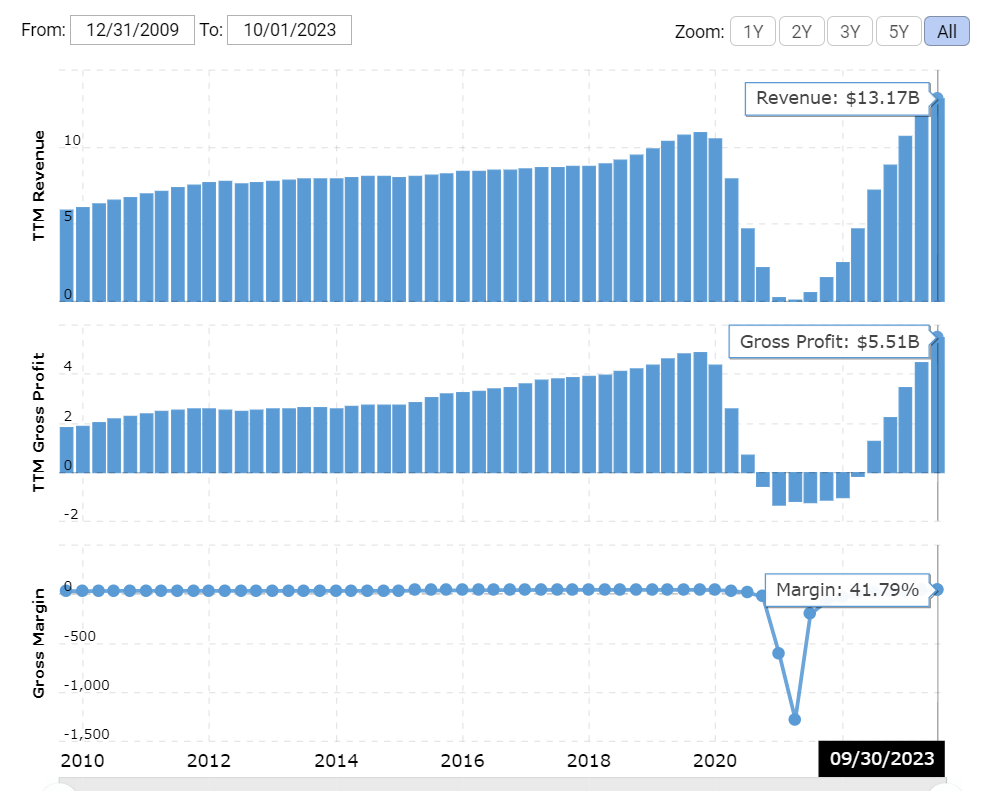The image size is (1001, 791).
Task: Click the 09/30/2023 date marker label
Action: pyautogui.click(x=880, y=759)
